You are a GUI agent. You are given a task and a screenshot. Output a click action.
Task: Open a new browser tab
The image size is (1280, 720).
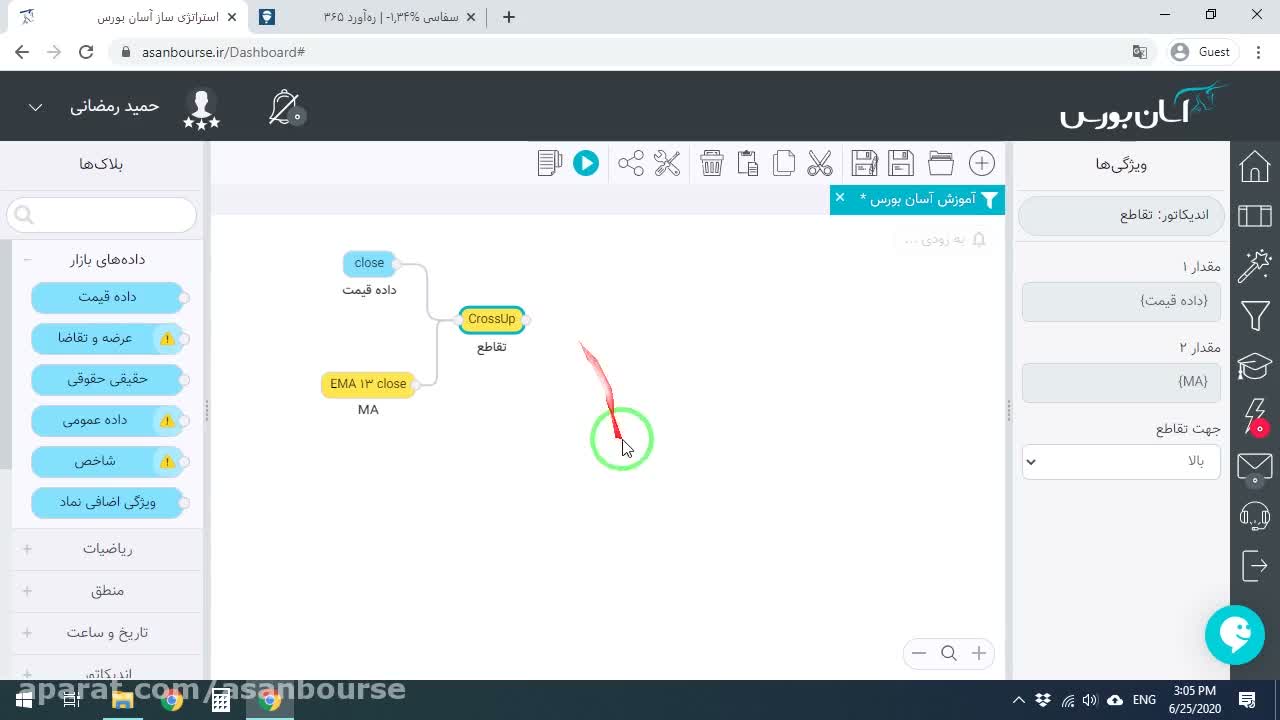point(509,17)
